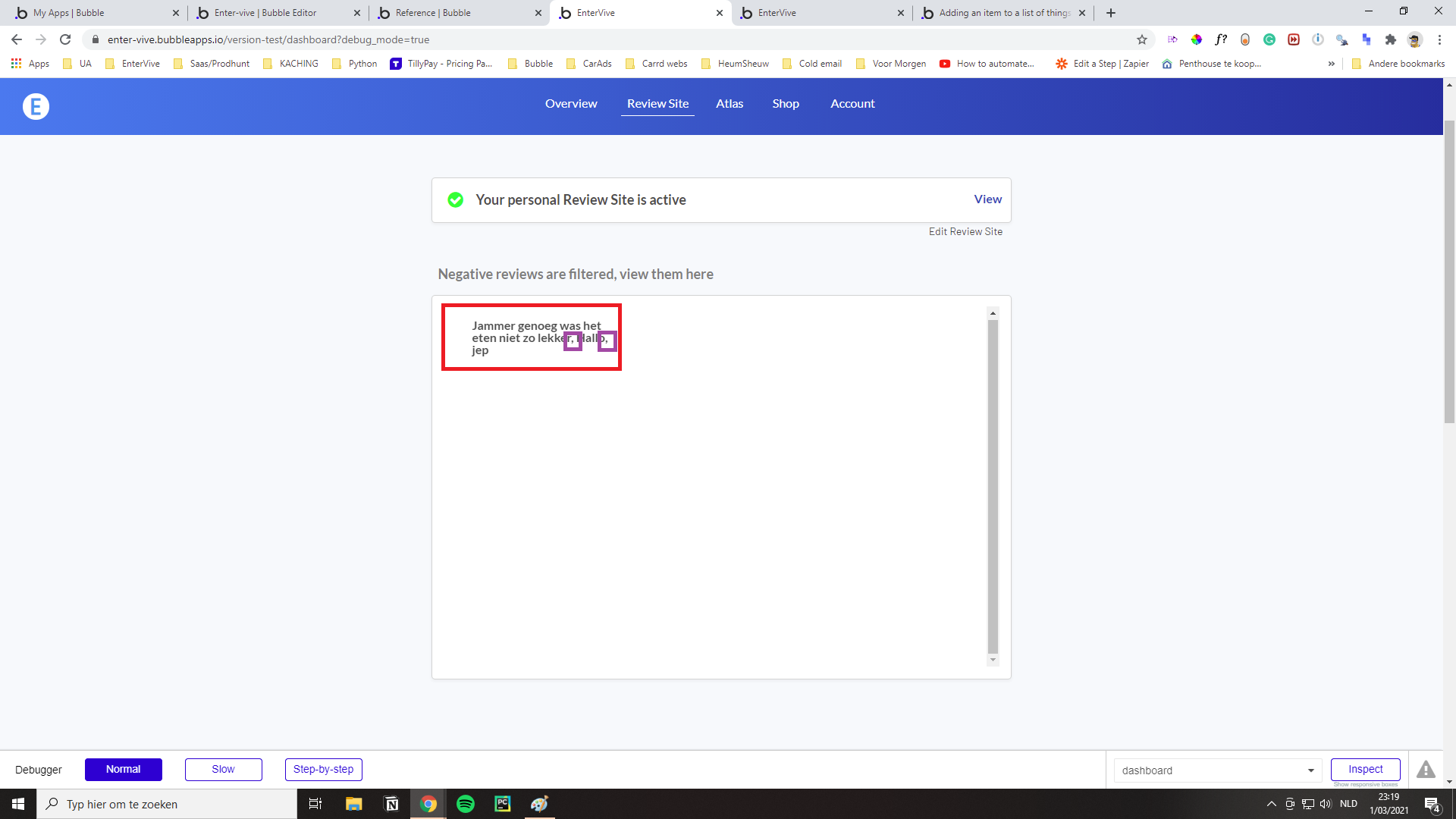Click the EnterVive E logo
This screenshot has height=819, width=1456.
(x=36, y=107)
